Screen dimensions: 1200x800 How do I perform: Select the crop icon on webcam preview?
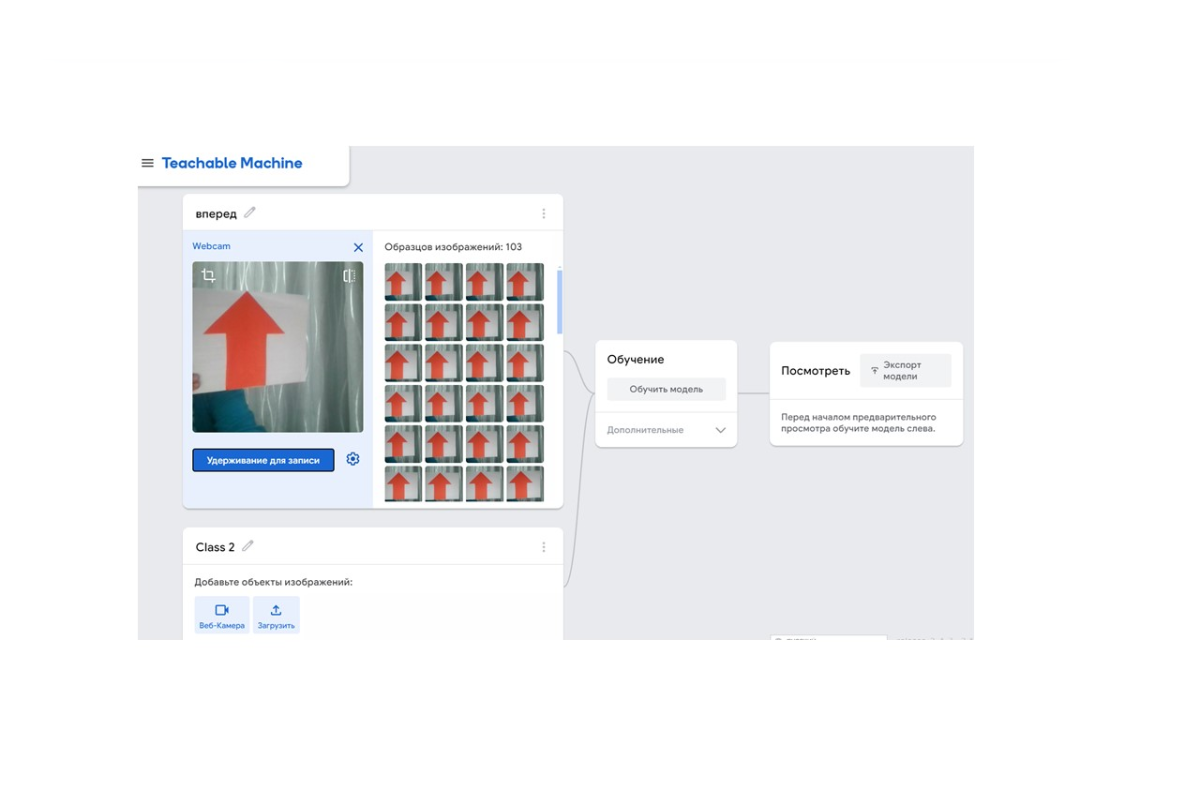pos(208,276)
